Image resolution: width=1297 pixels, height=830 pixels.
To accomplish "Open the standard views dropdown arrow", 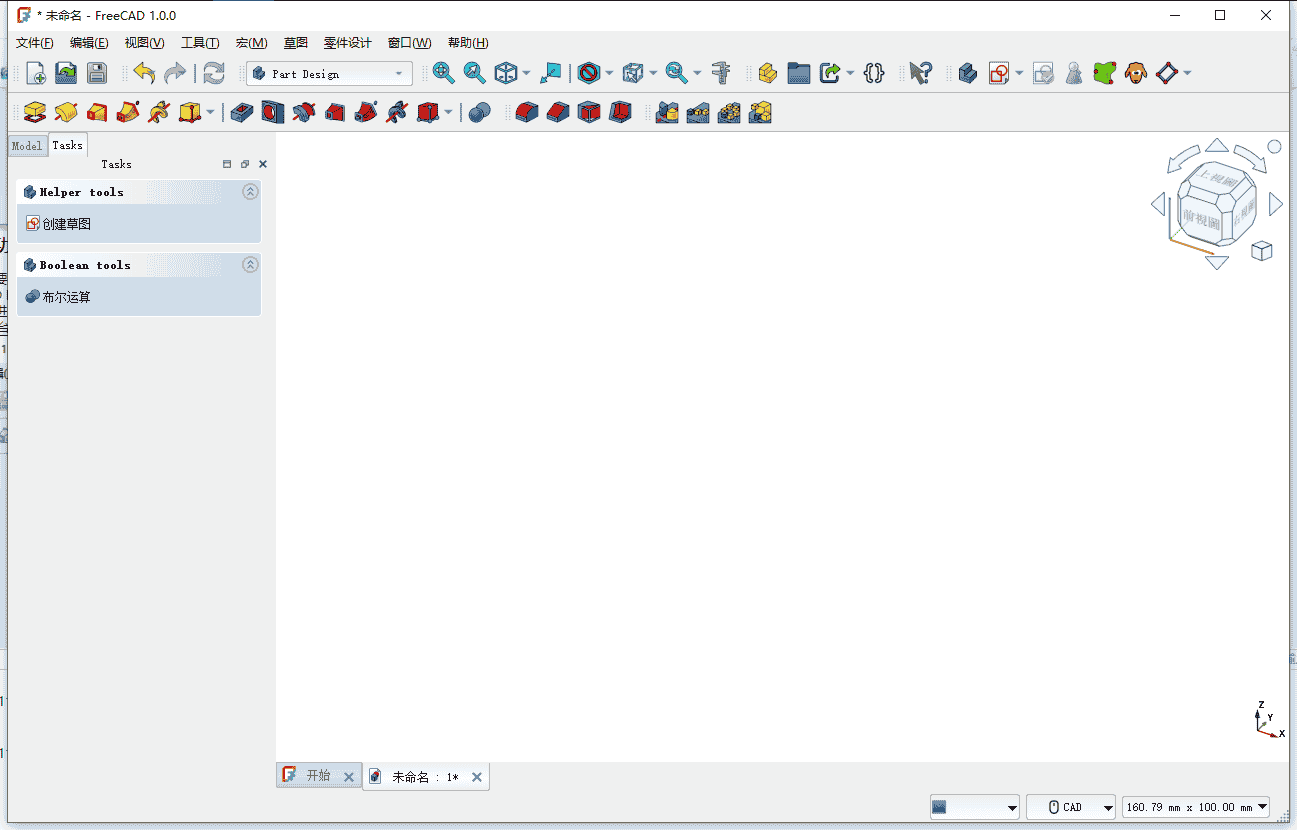I will pos(527,74).
